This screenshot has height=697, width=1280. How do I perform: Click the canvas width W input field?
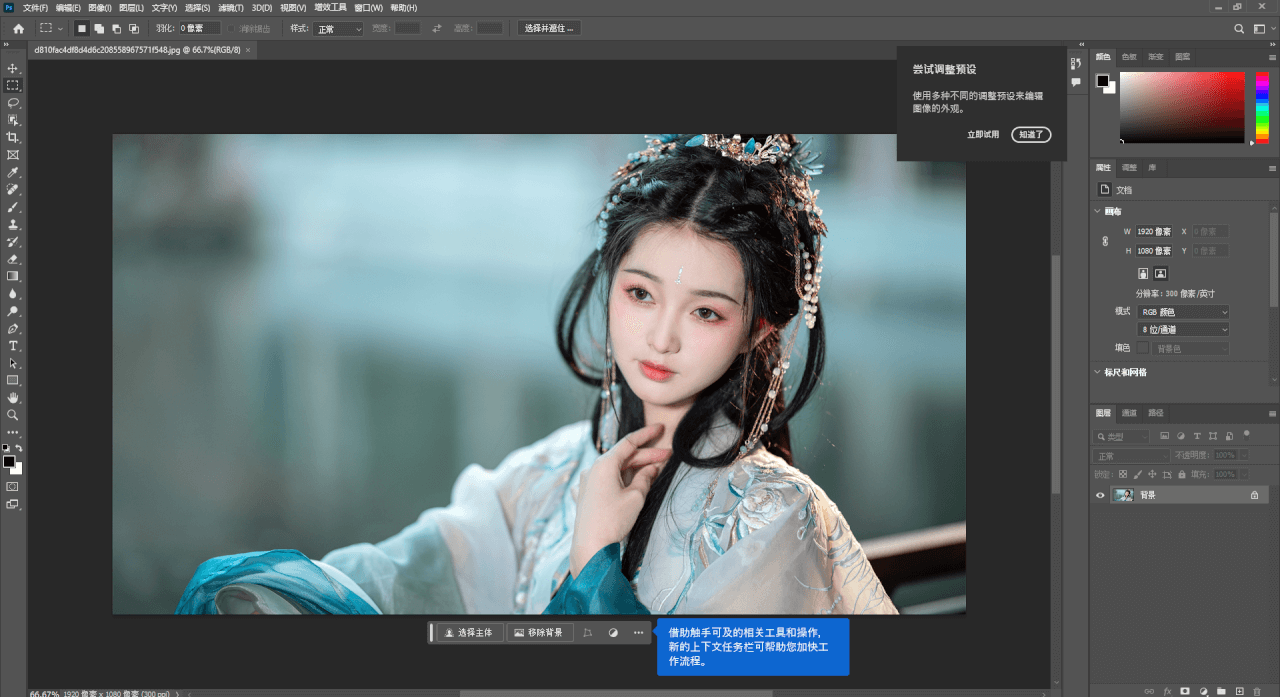coord(1153,231)
